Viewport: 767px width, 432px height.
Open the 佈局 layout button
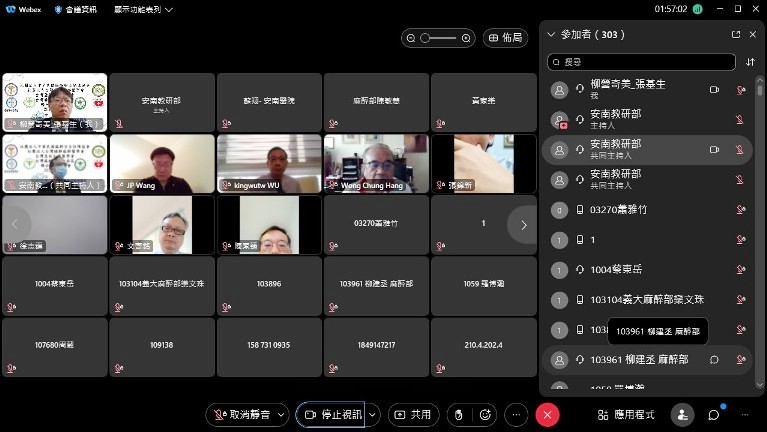point(505,38)
